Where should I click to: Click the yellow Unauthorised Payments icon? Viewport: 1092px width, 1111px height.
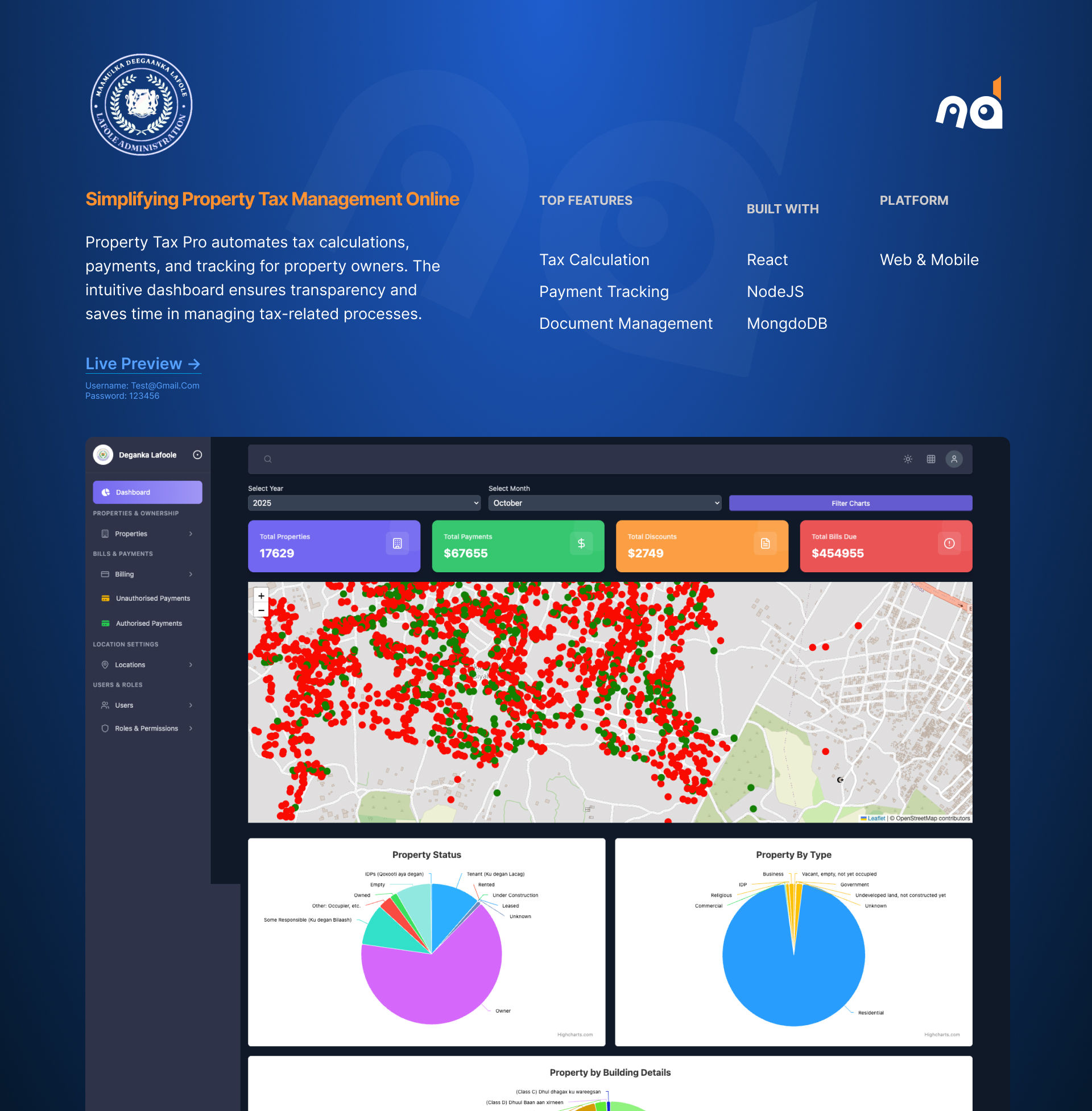[106, 598]
